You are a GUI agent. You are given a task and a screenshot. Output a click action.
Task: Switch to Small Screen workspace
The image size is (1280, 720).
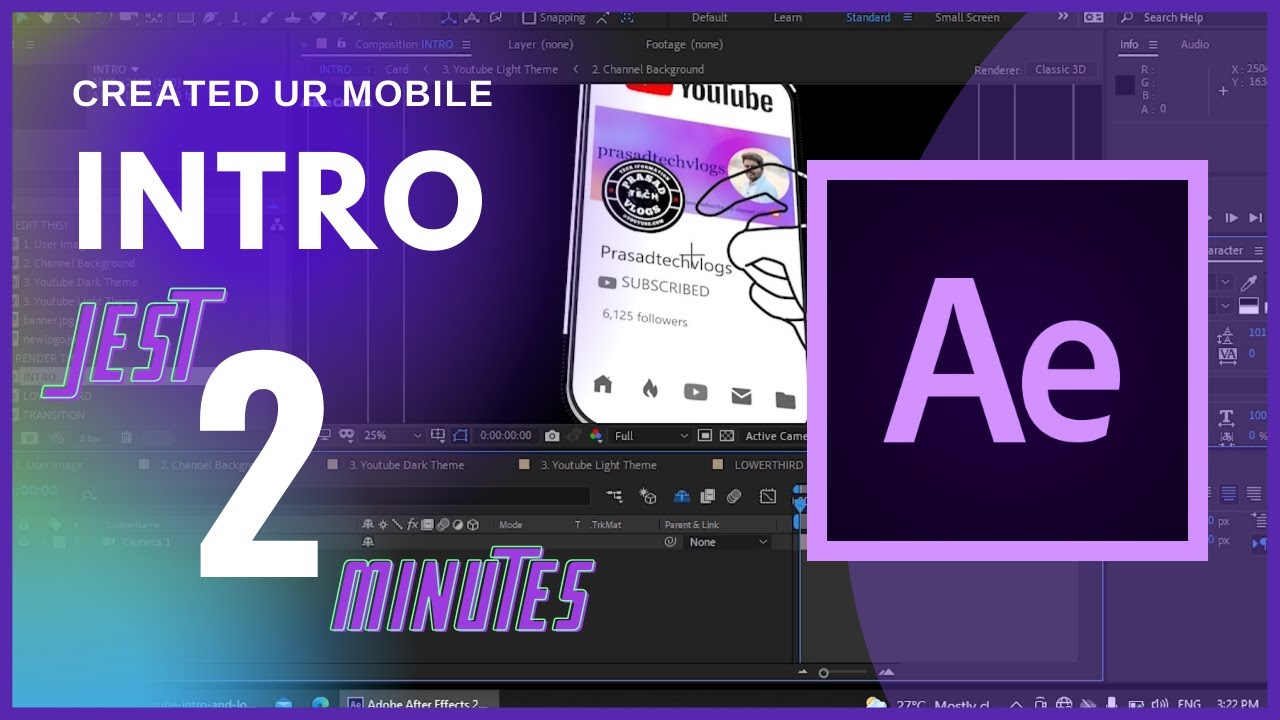[x=967, y=18]
